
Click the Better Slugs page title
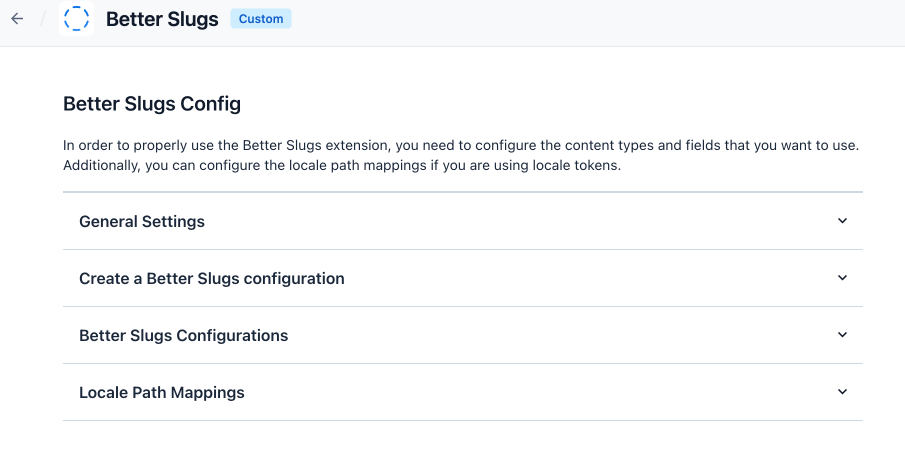tap(162, 20)
